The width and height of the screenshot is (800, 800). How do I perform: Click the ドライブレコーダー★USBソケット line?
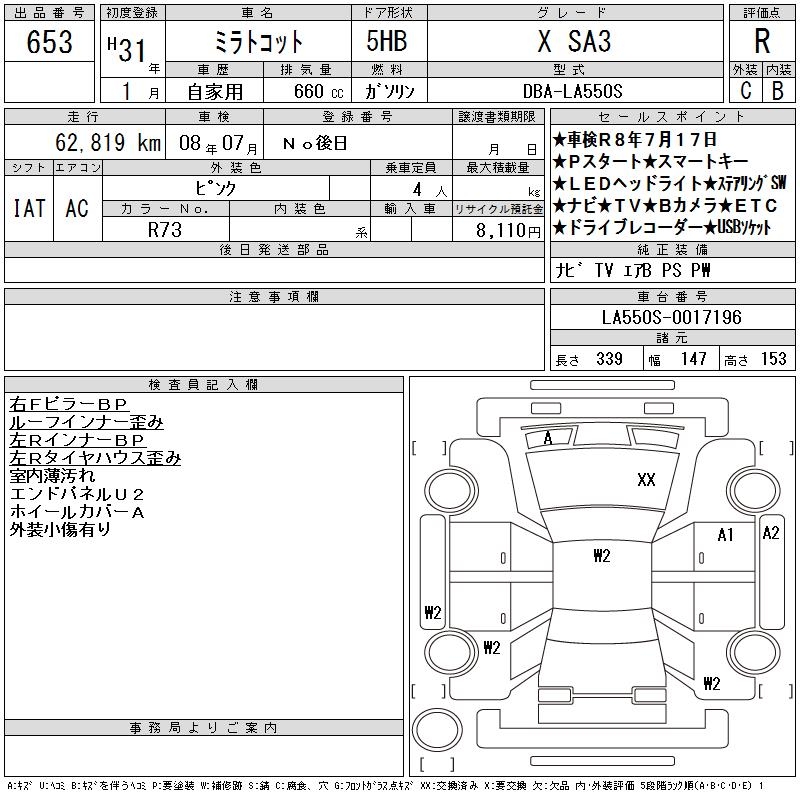pos(662,227)
